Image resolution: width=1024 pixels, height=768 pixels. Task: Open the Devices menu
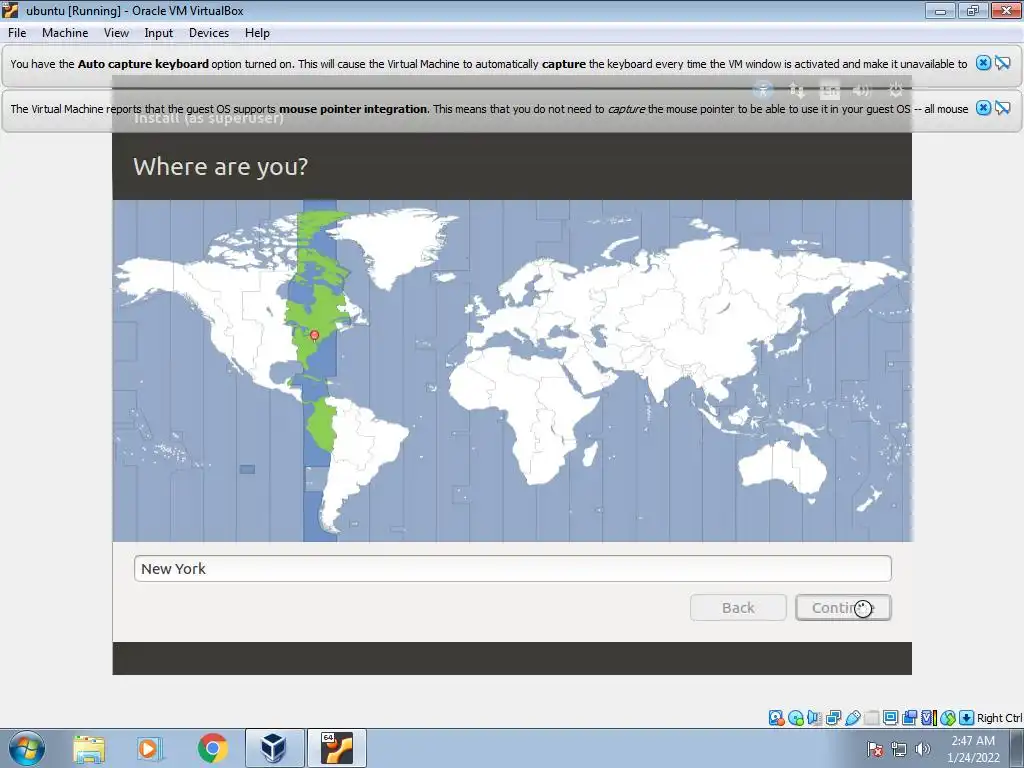(x=209, y=33)
